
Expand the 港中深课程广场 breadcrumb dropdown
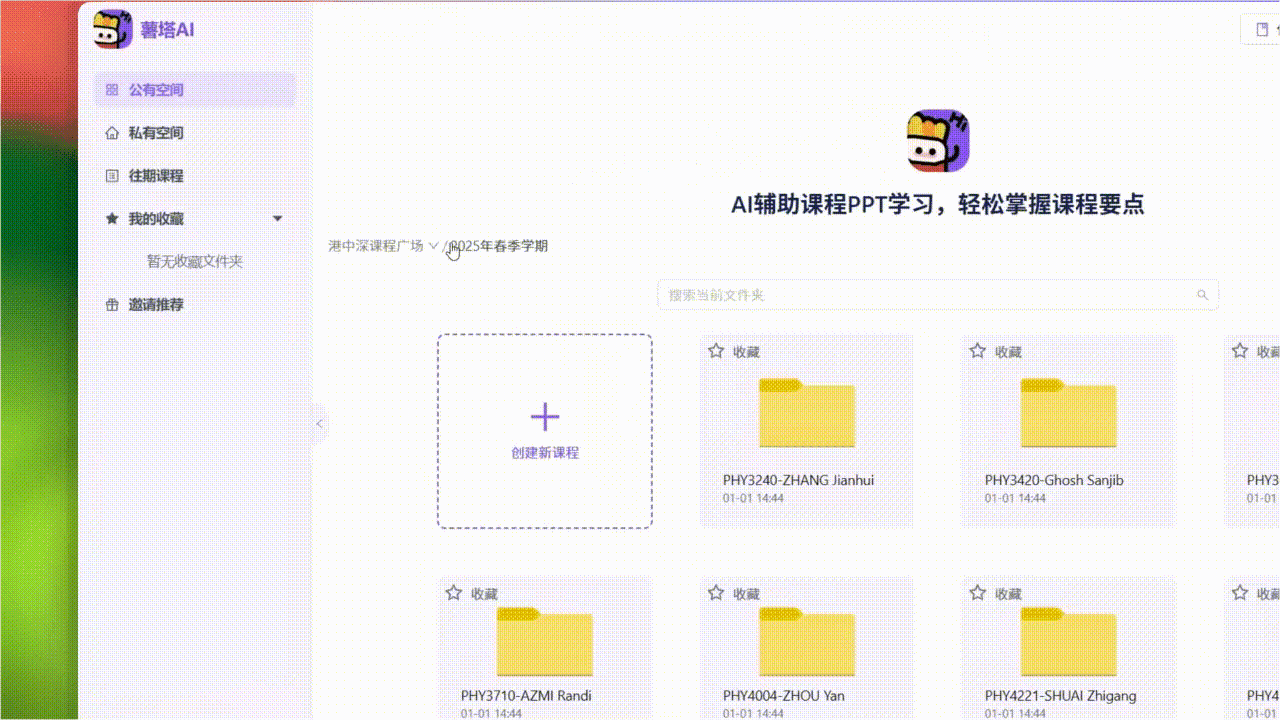click(x=433, y=246)
